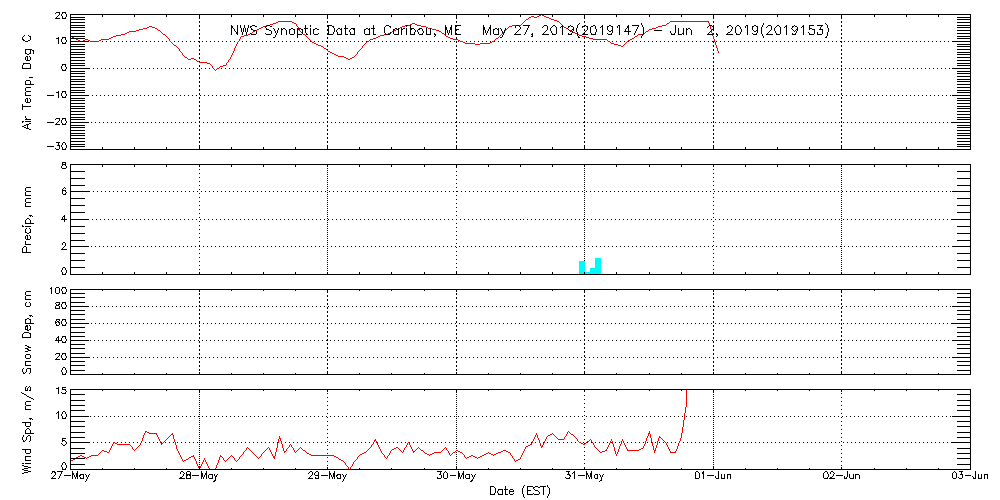Select the 29-May date tick label
Viewport: 1000px width, 500px height.
click(x=328, y=476)
